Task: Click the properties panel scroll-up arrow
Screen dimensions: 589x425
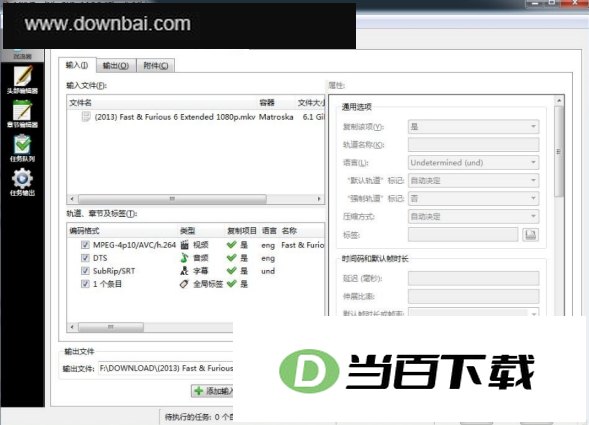Action: tap(559, 101)
